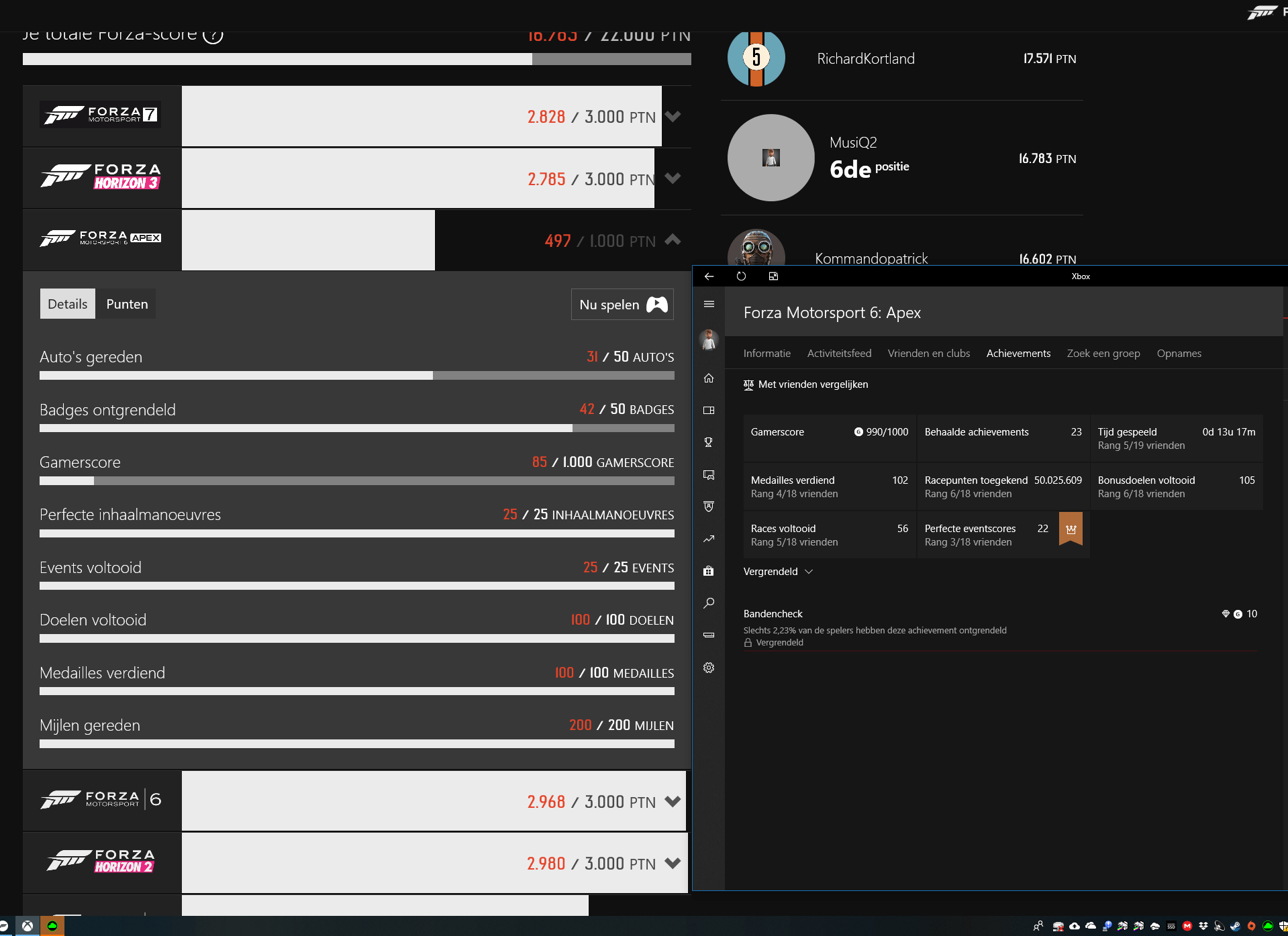The width and height of the screenshot is (1288, 936).
Task: Click the MusiQ2 avatar thumbnail
Action: tap(771, 158)
